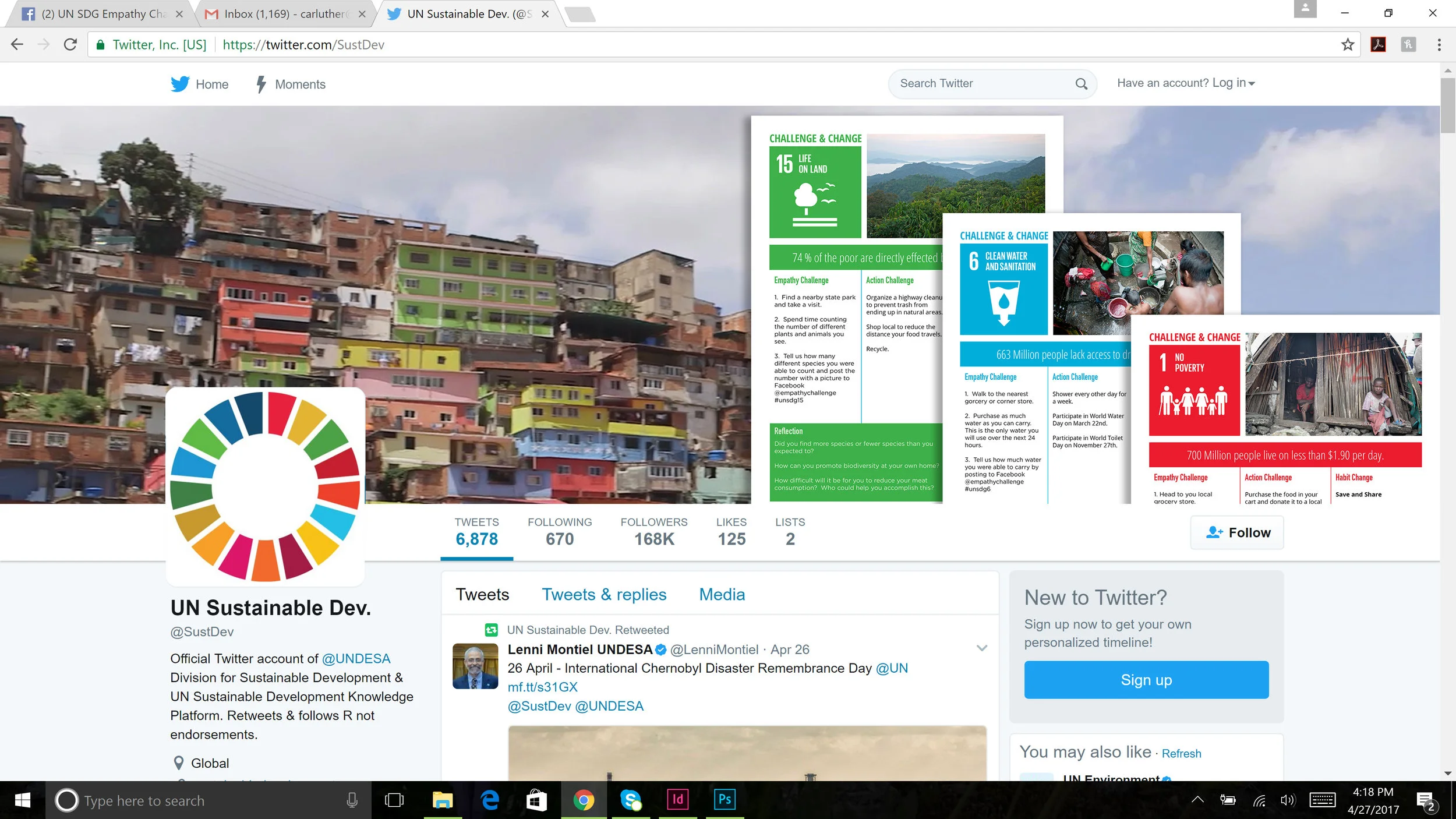Bookmark the page with the star icon

(1348, 45)
